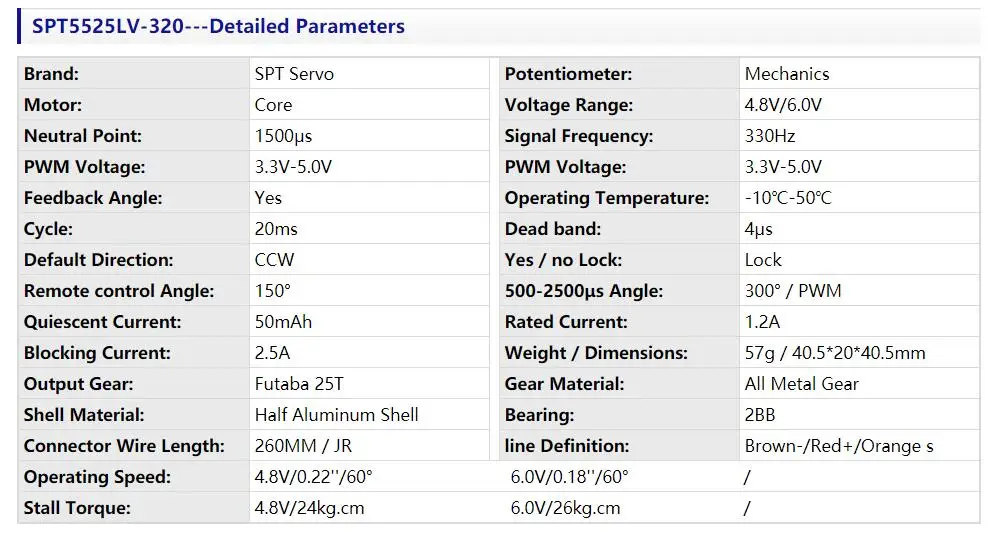Image resolution: width=996 pixels, height=533 pixels.
Task: Select the Signal Frequency value 330Hz
Action: 770,136
